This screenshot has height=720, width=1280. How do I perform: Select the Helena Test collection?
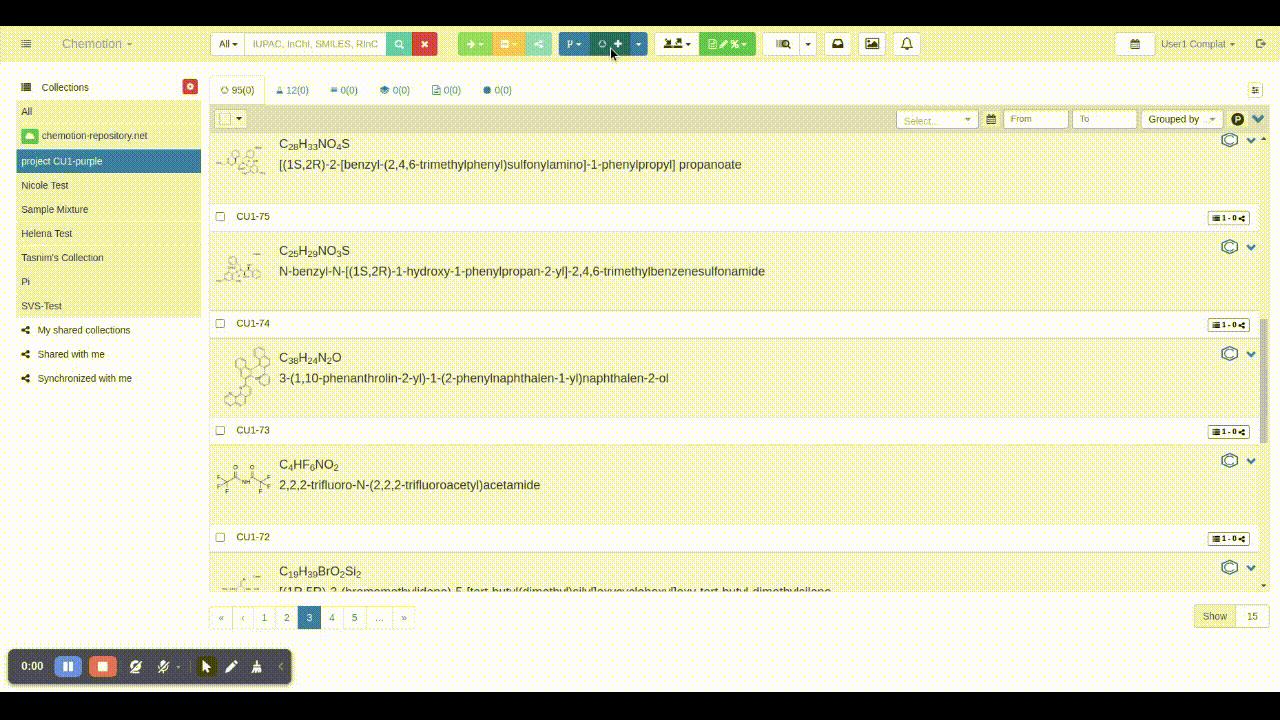(x=47, y=233)
